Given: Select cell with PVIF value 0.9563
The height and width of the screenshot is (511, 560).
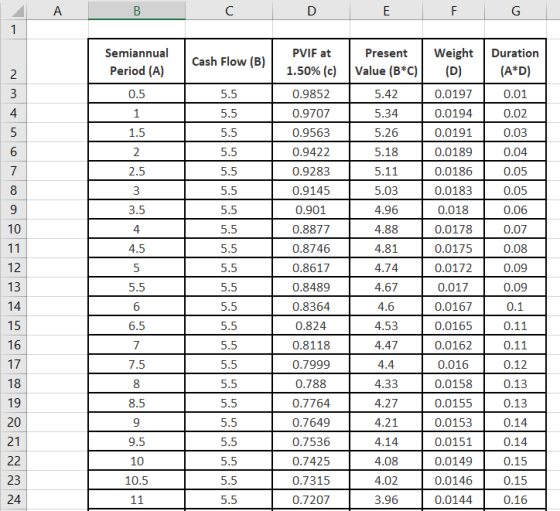Looking at the screenshot, I should tap(311, 132).
